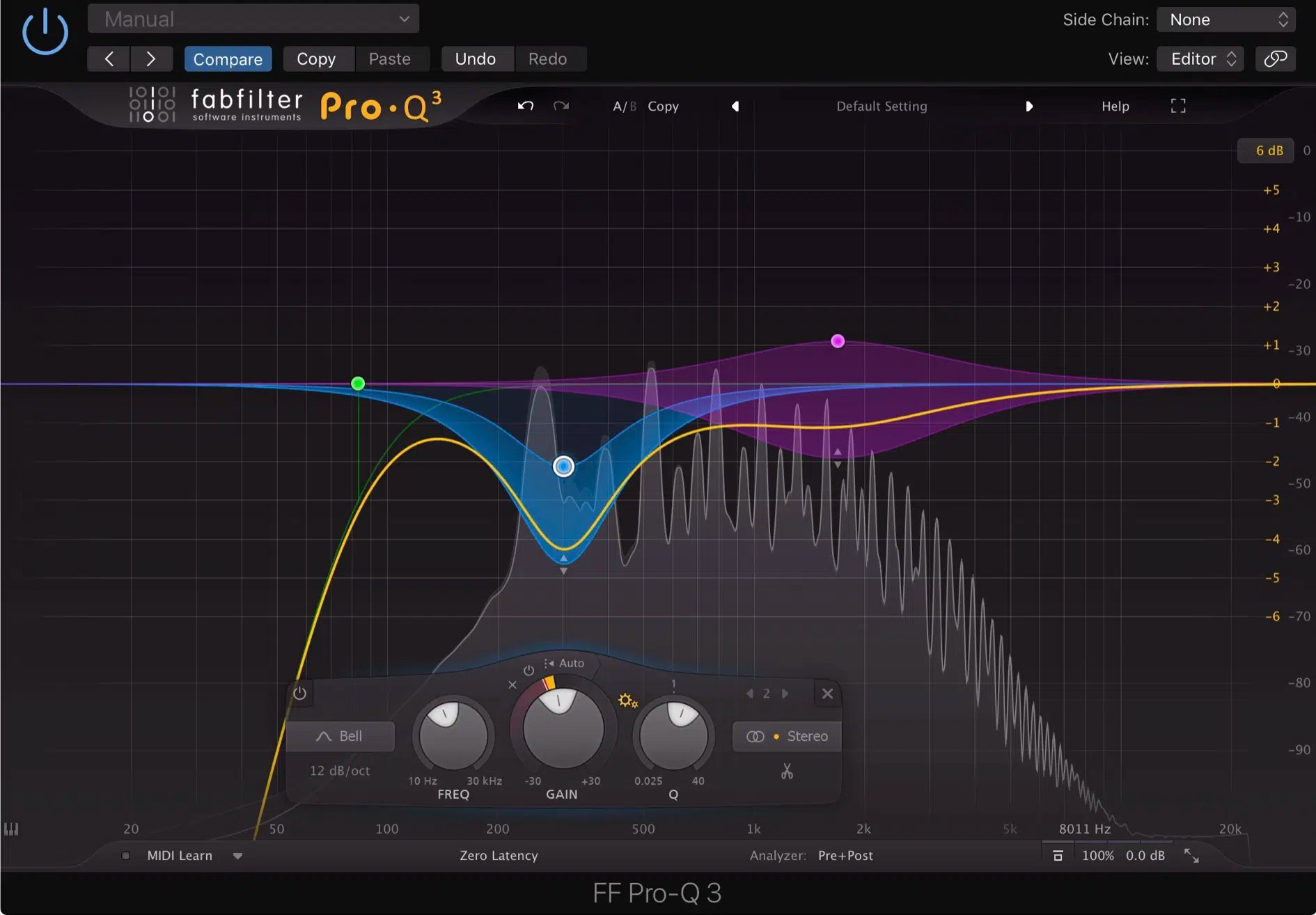The width and height of the screenshot is (1316, 915).
Task: Click the band number 2 label
Action: coord(767,694)
